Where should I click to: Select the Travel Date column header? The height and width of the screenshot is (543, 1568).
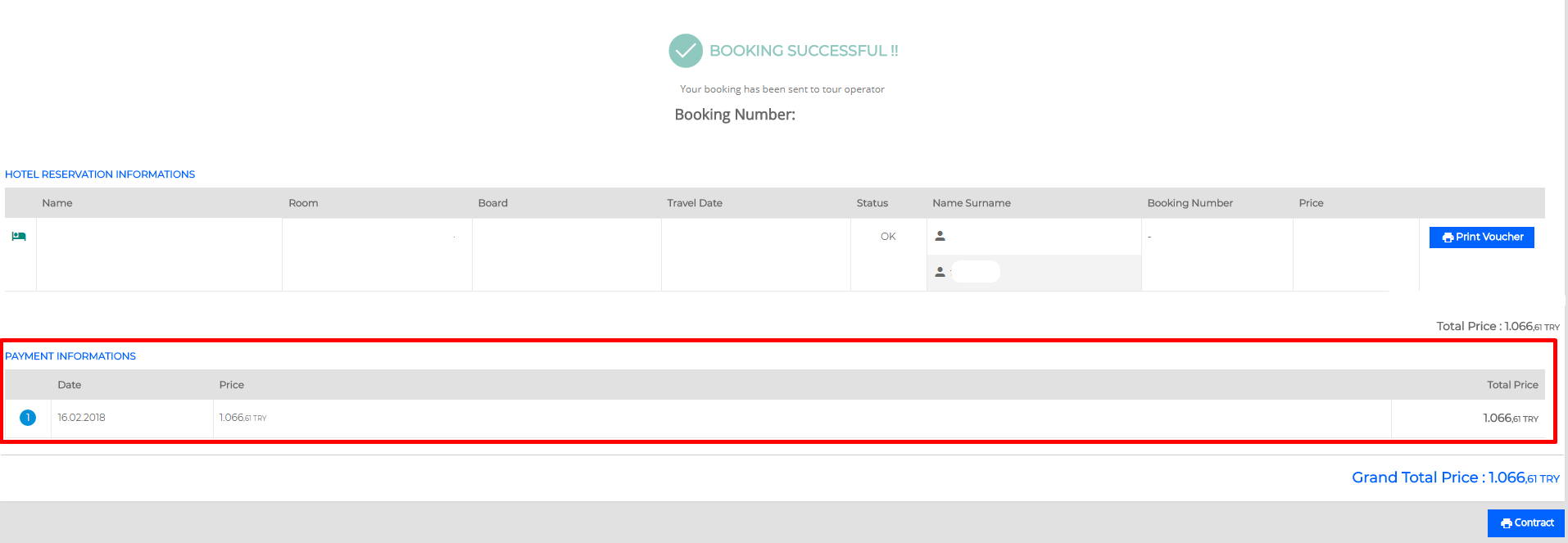[x=694, y=203]
